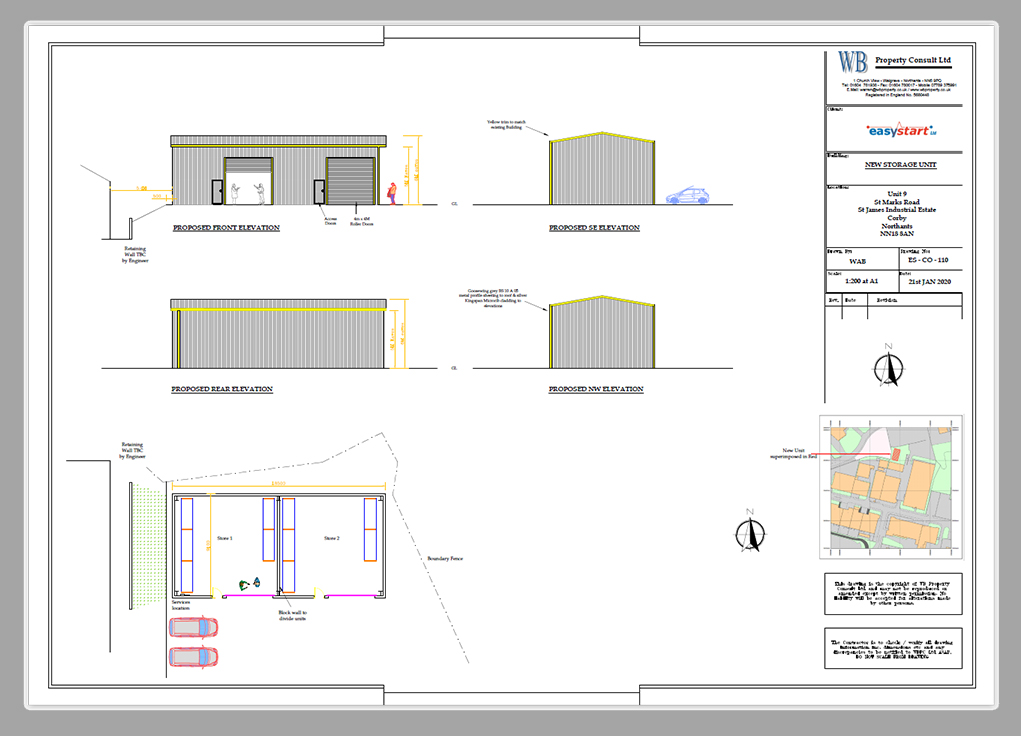
Task: Click the 'St James Industrial Estate' line
Action: pyautogui.click(x=897, y=210)
